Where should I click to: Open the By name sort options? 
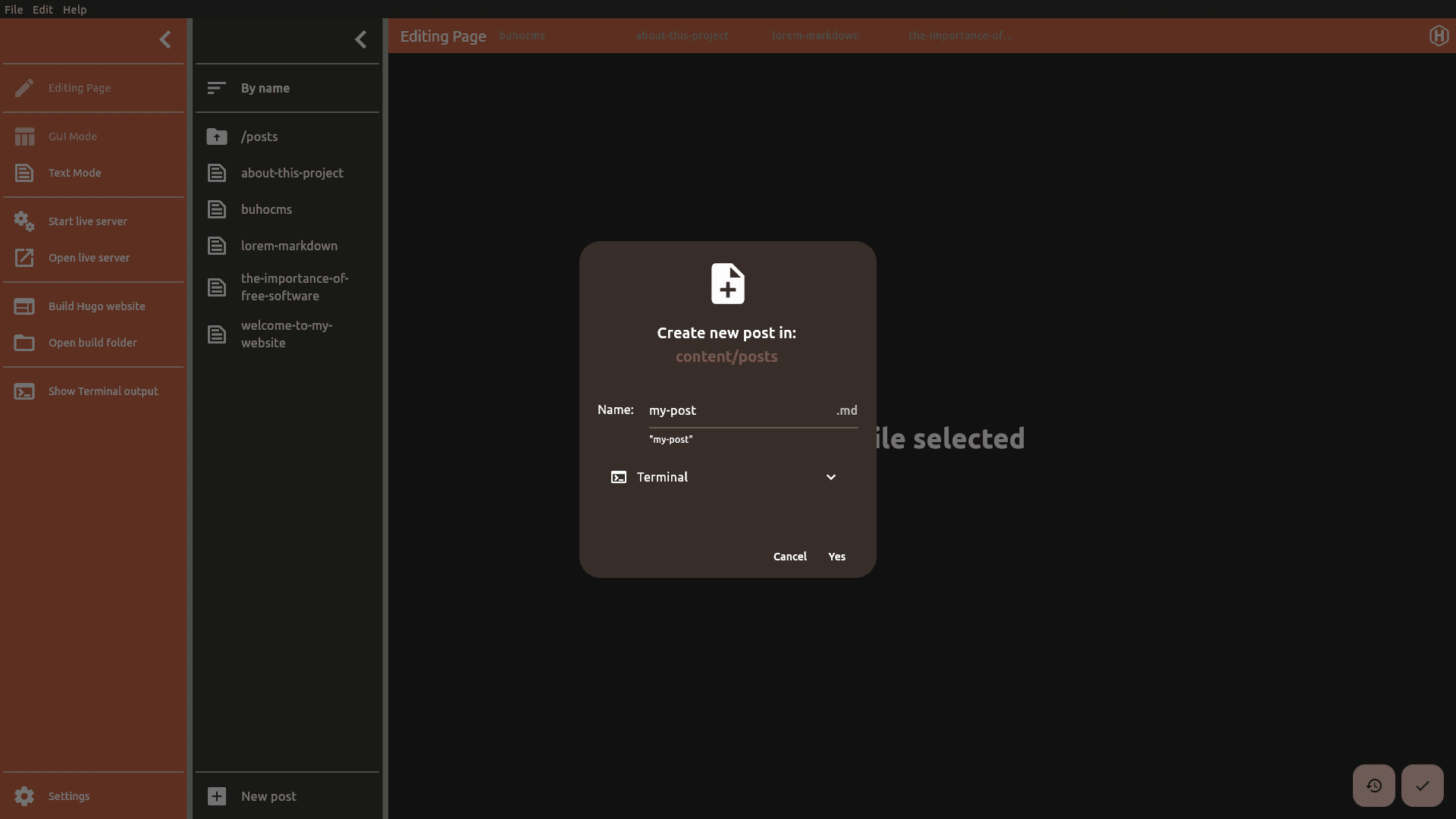pos(265,88)
